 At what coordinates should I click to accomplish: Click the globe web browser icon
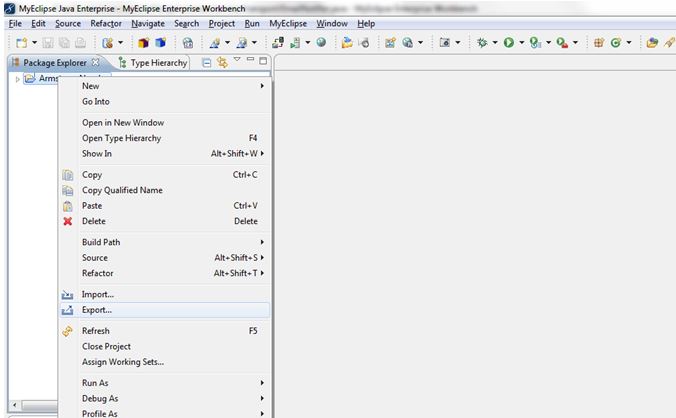point(321,42)
